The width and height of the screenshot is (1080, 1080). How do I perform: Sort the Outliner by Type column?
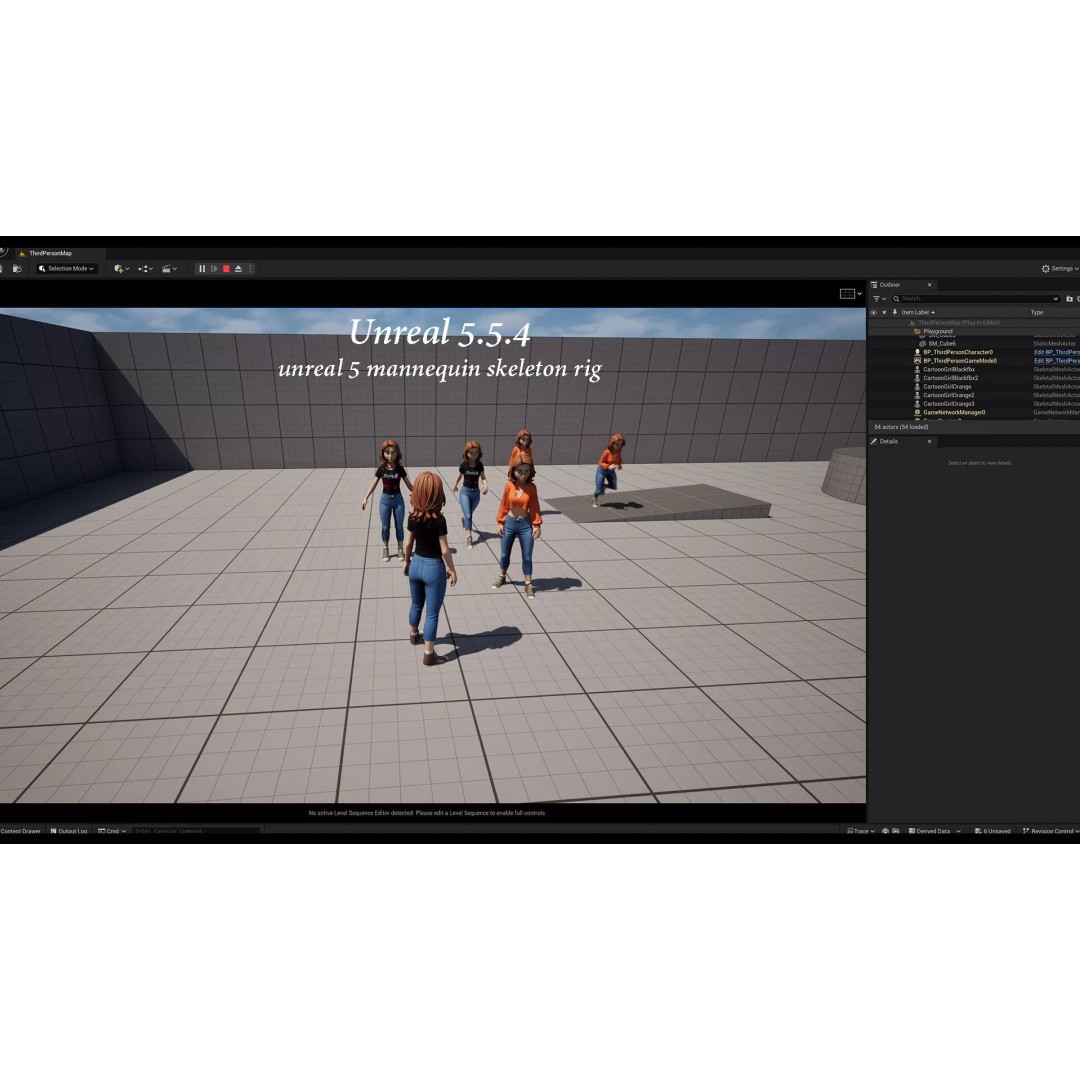pyautogui.click(x=1037, y=313)
